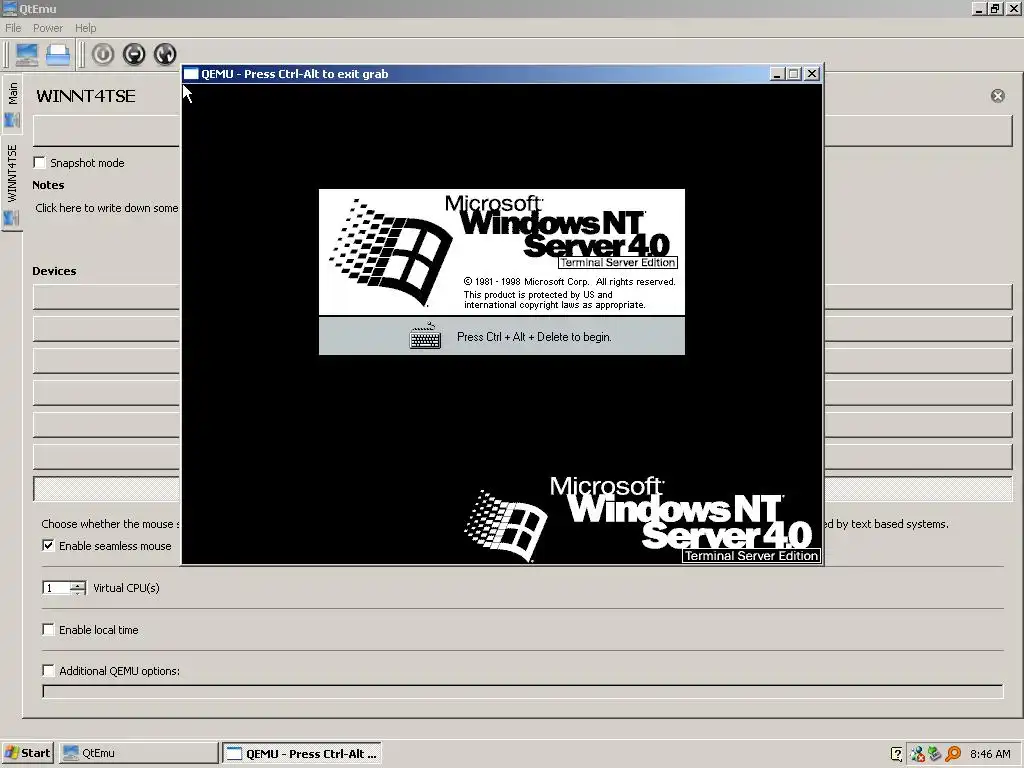Click the QEMU window title bar text
Screen dimensions: 1024x768
coord(295,74)
